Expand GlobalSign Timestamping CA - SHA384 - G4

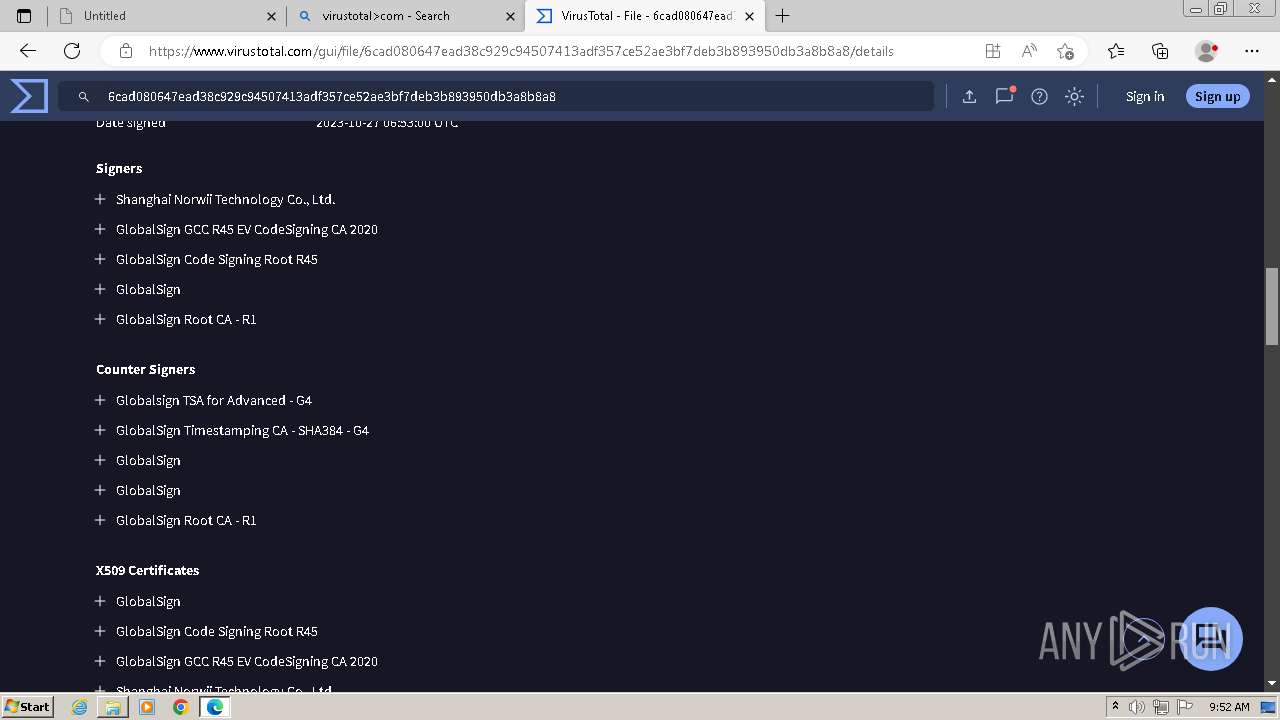[100, 430]
